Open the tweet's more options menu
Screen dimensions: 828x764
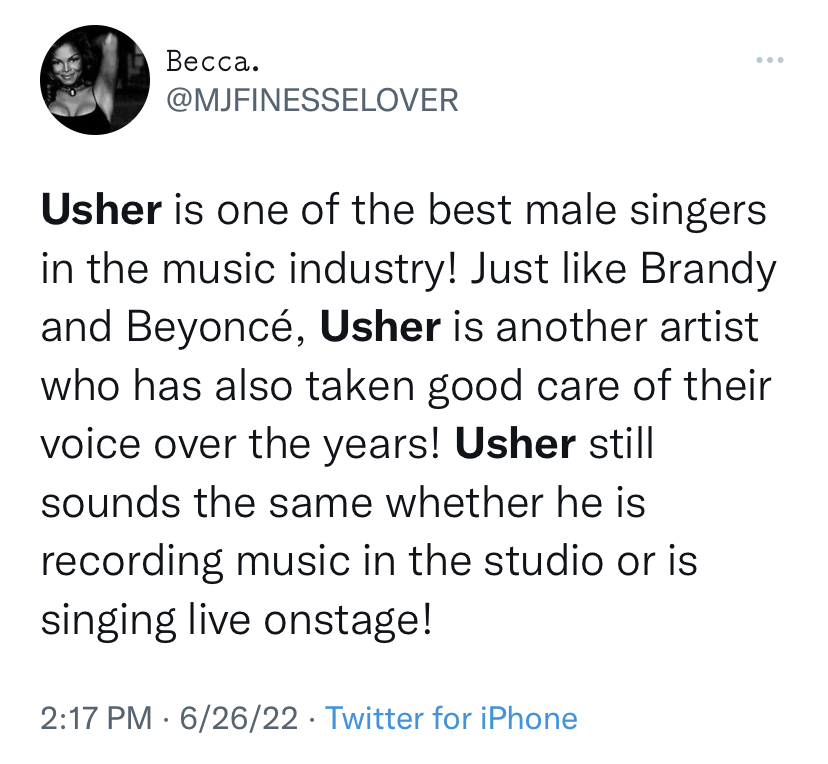point(770,62)
